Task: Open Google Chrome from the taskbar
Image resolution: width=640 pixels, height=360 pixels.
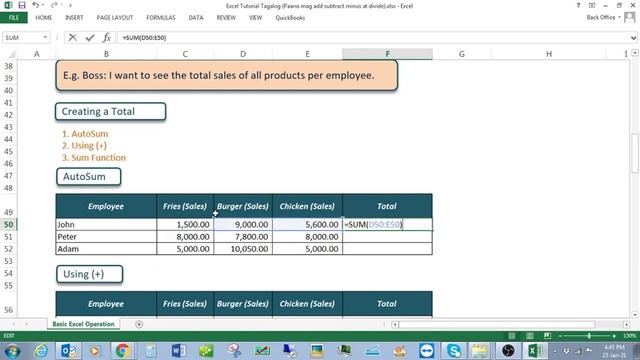Action: (x=122, y=351)
